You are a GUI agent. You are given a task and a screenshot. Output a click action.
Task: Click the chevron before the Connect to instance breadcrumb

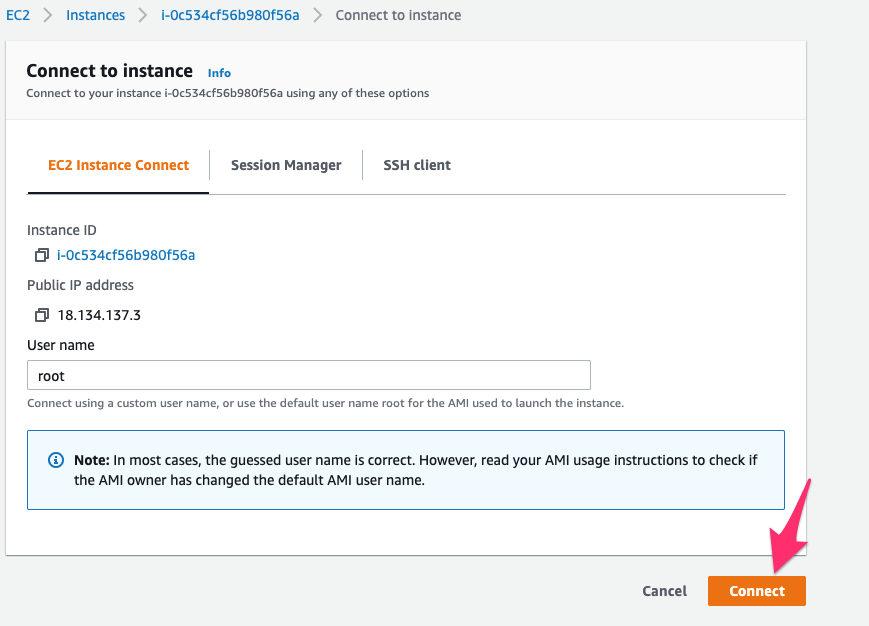317,16
